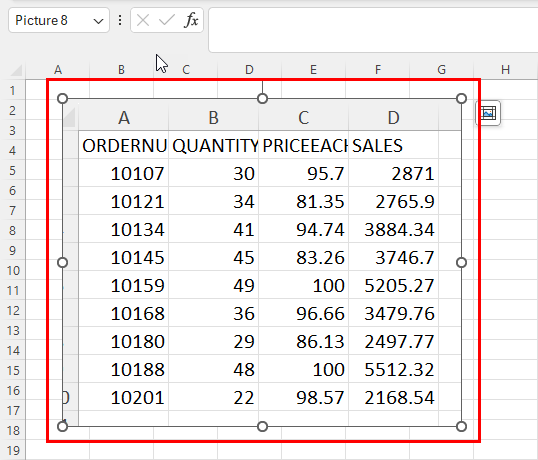
Task: Select worksheet column B header
Action: click(121, 70)
